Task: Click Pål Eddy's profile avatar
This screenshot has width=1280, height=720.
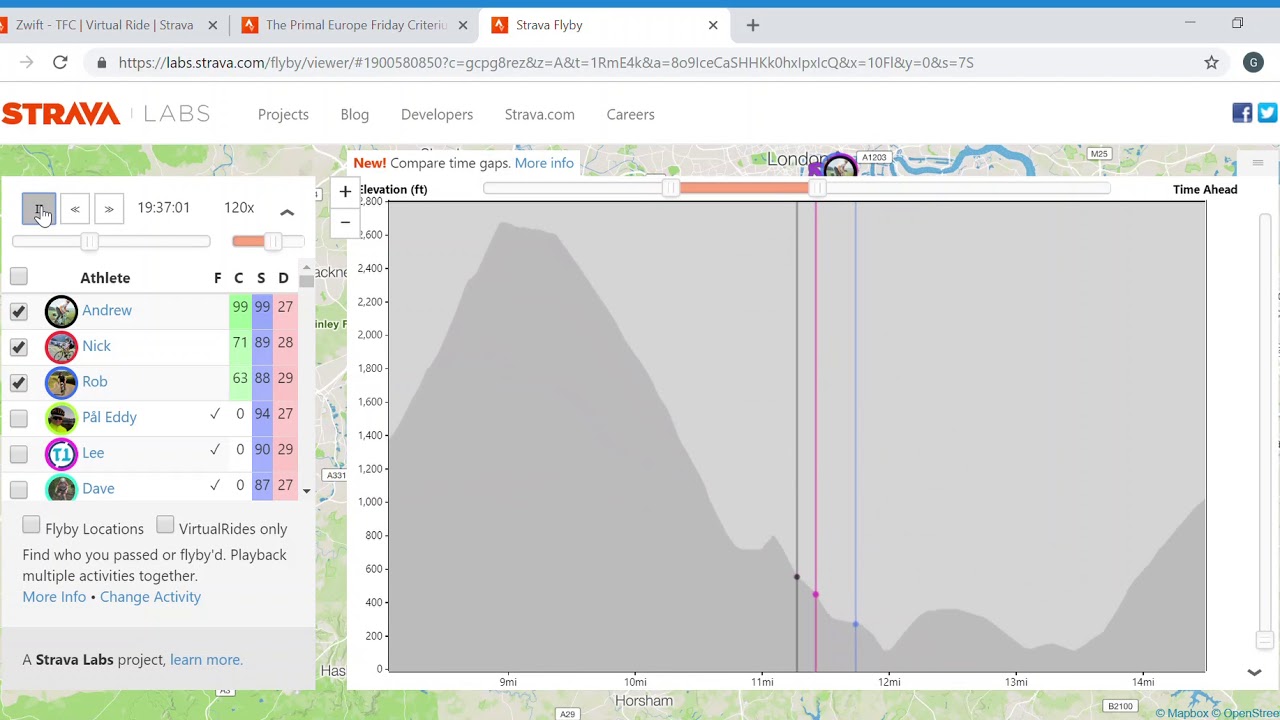Action: click(x=61, y=418)
